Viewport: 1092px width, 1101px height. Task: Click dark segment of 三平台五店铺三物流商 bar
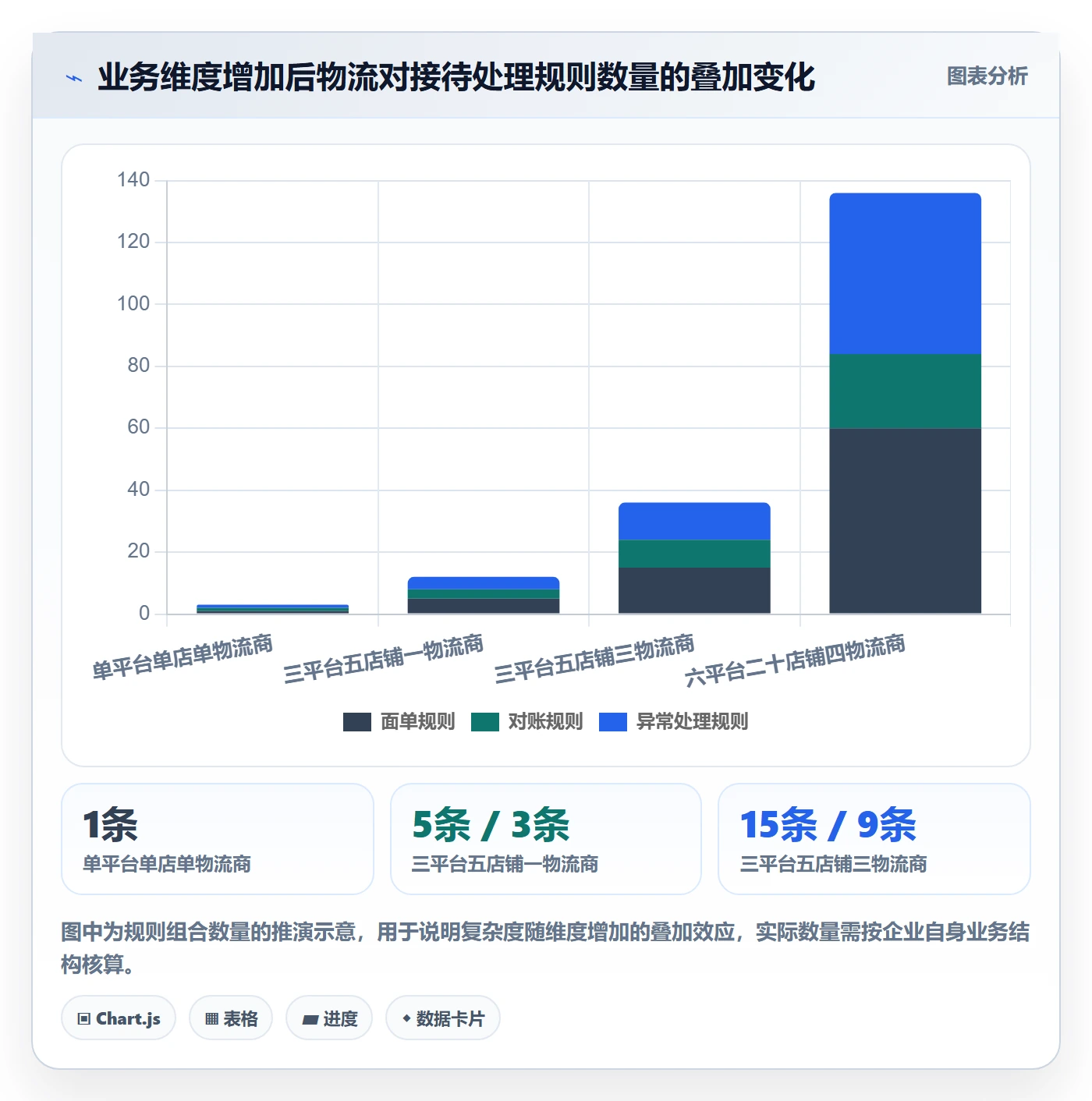(x=694, y=590)
